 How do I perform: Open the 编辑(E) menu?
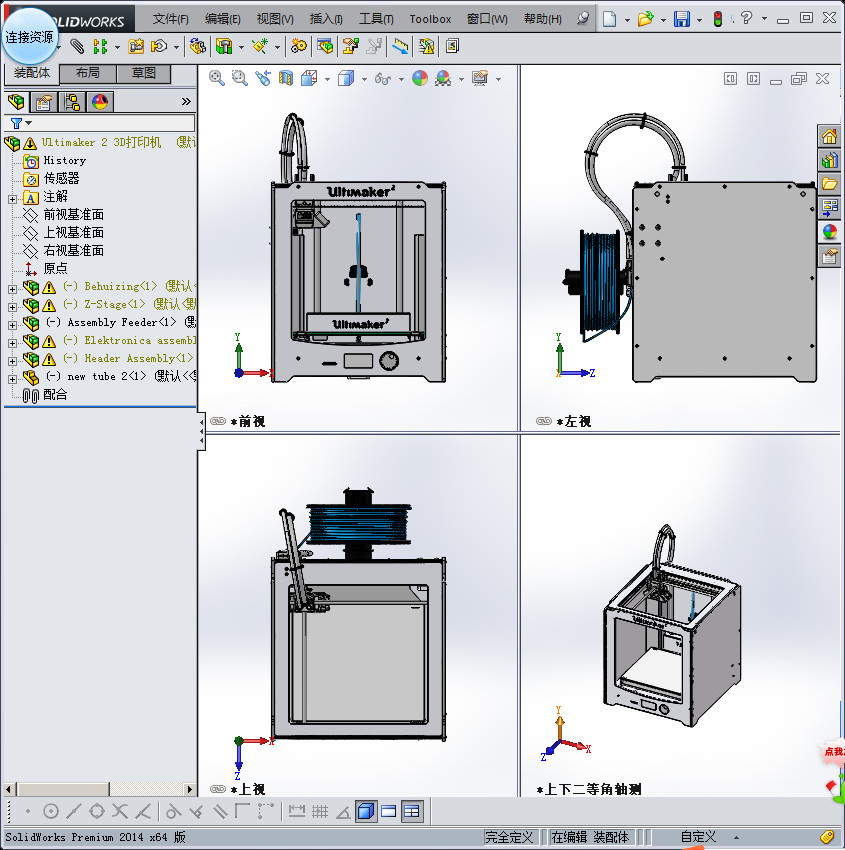pos(223,19)
